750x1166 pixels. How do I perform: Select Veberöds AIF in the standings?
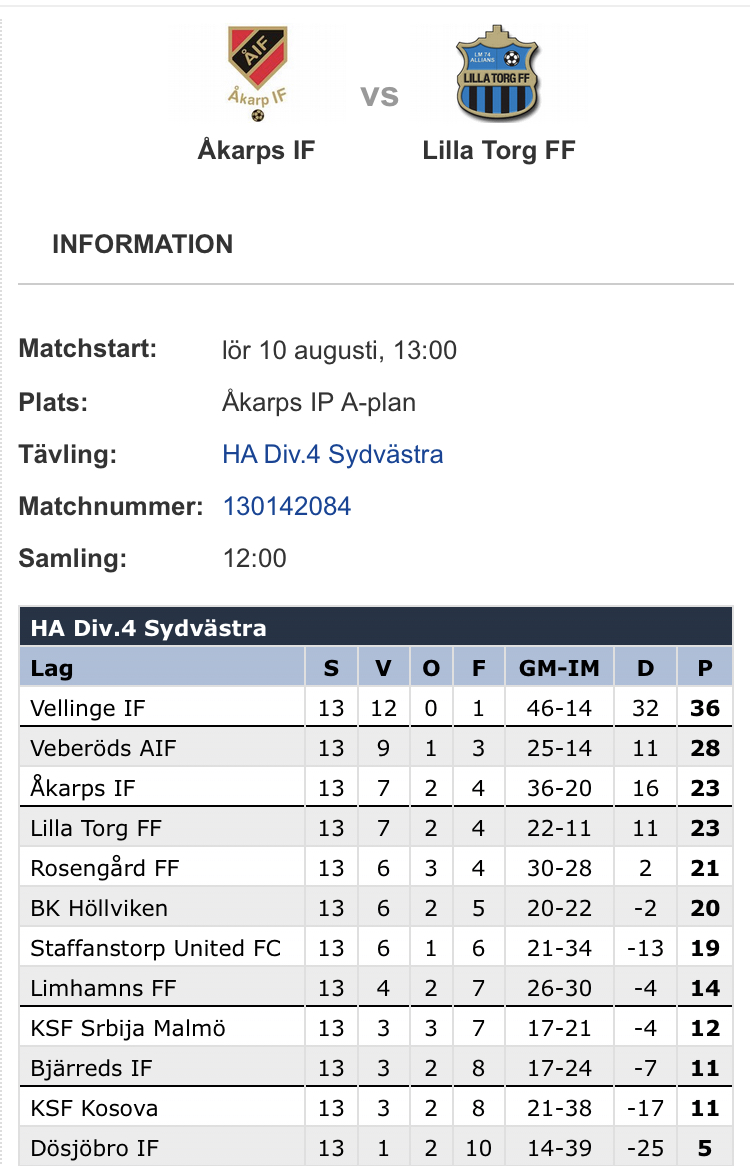pos(96,748)
